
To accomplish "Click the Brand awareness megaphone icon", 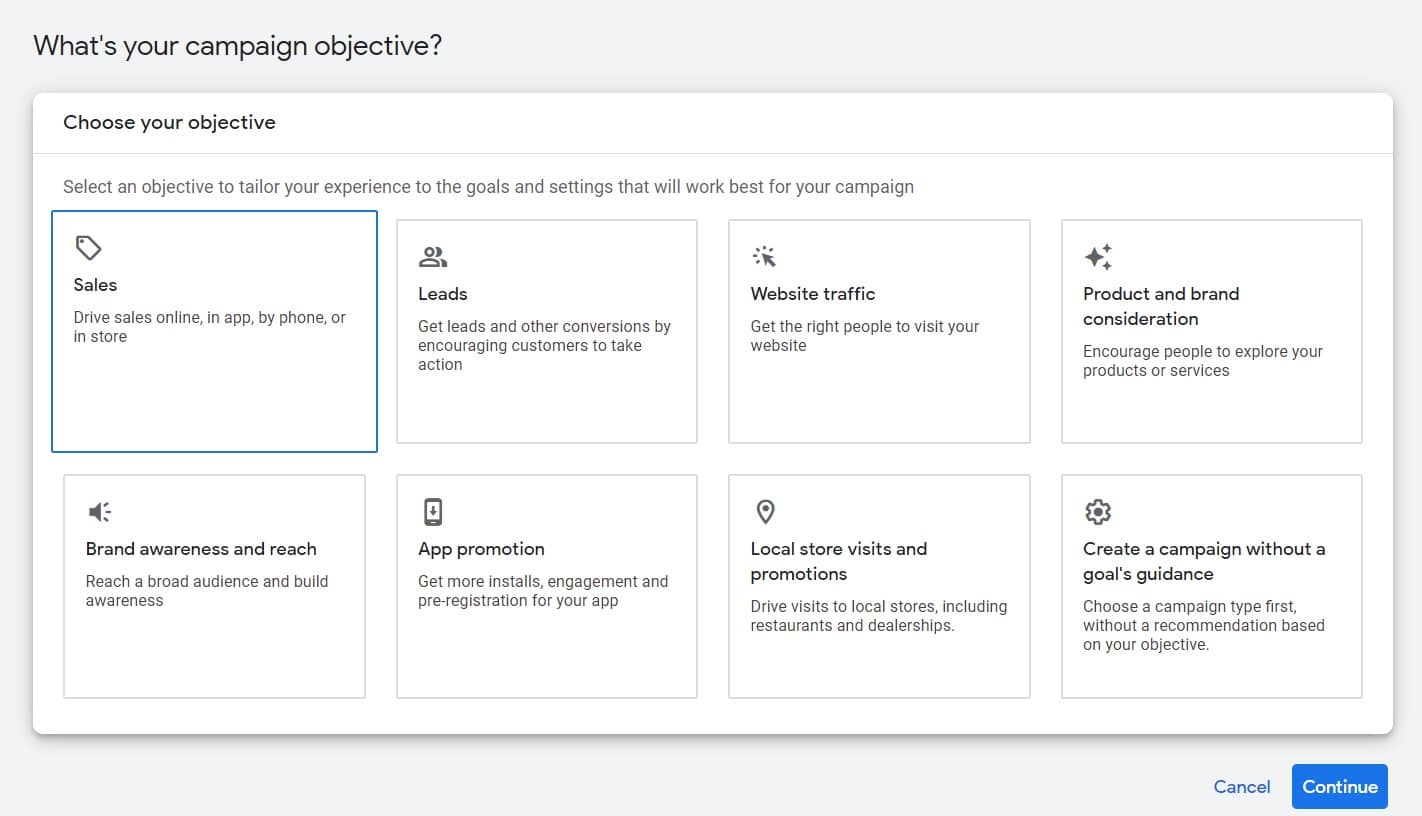I will tap(99, 512).
